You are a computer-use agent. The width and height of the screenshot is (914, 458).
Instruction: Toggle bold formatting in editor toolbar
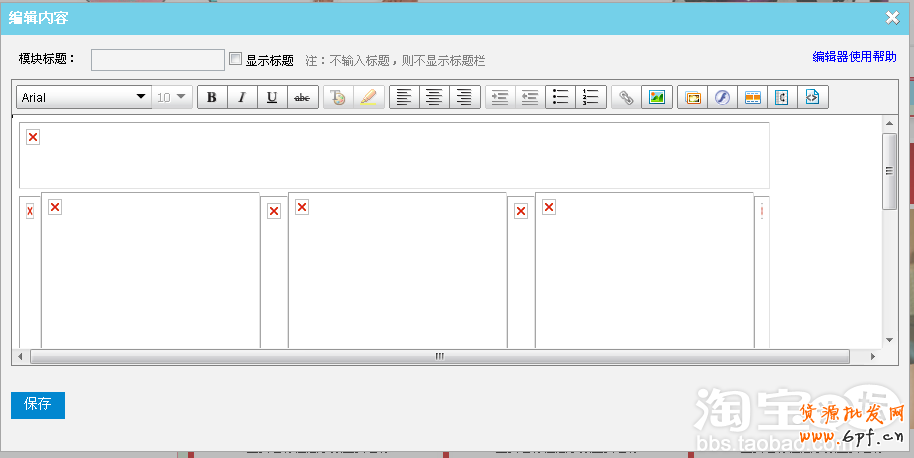click(x=212, y=97)
